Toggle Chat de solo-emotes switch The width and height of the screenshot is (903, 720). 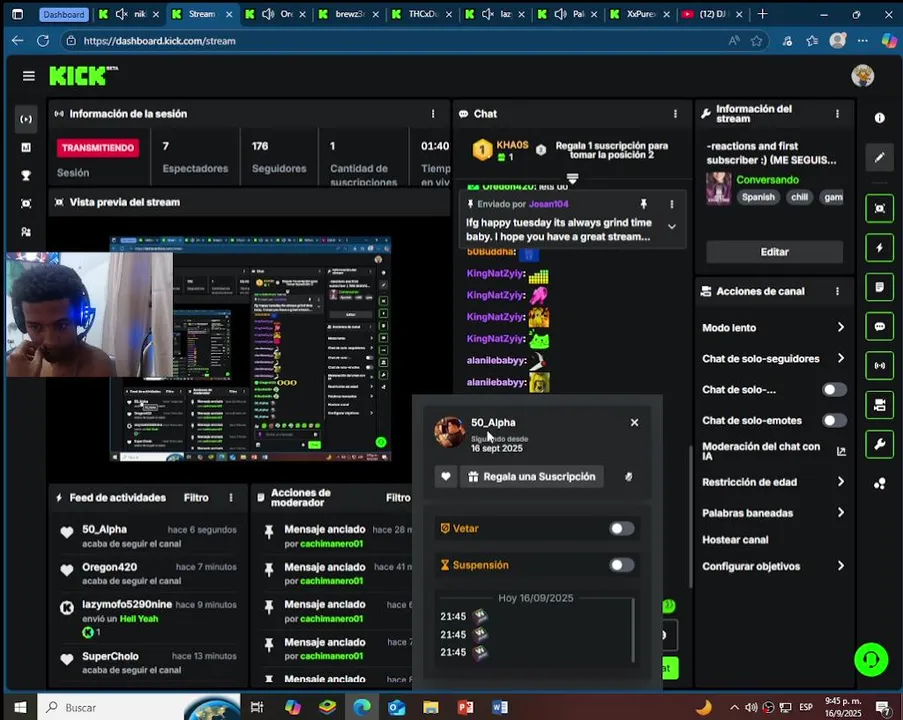click(834, 420)
